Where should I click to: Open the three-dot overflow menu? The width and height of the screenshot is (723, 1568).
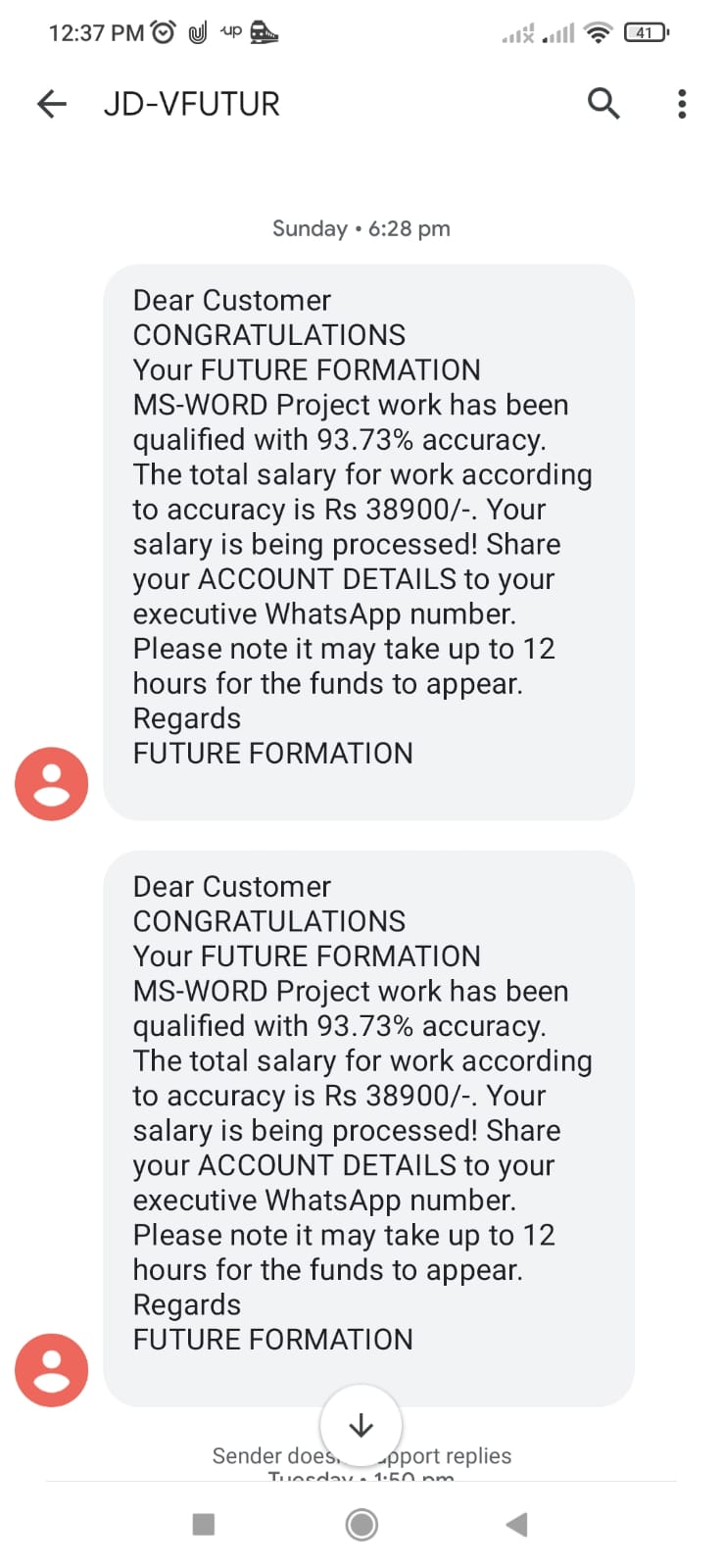(x=682, y=104)
